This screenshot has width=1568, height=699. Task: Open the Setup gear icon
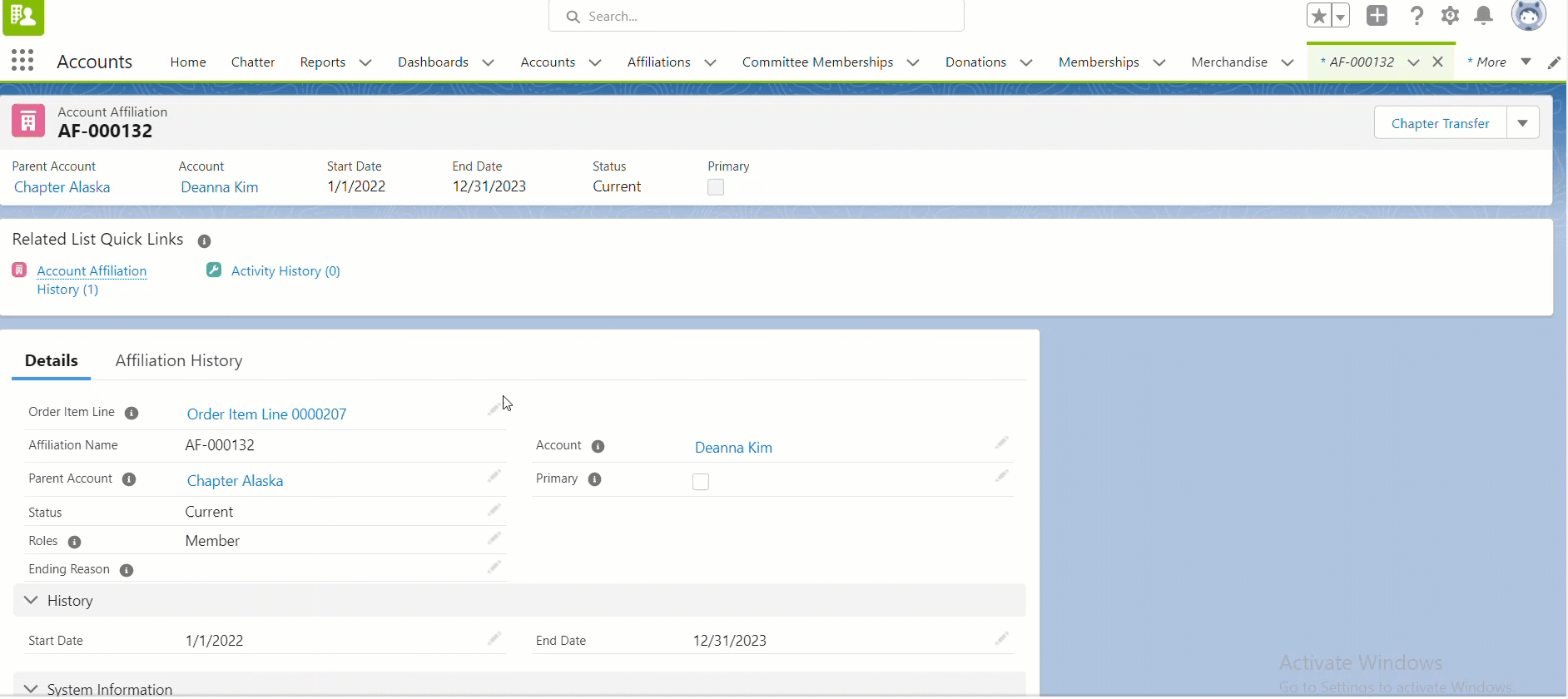coord(1450,16)
